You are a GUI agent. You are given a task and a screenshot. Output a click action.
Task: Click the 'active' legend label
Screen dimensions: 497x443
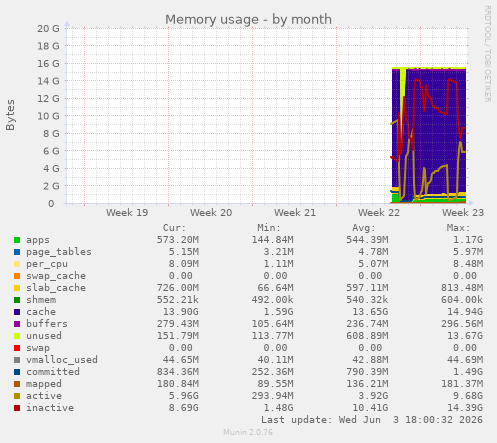coord(44,396)
